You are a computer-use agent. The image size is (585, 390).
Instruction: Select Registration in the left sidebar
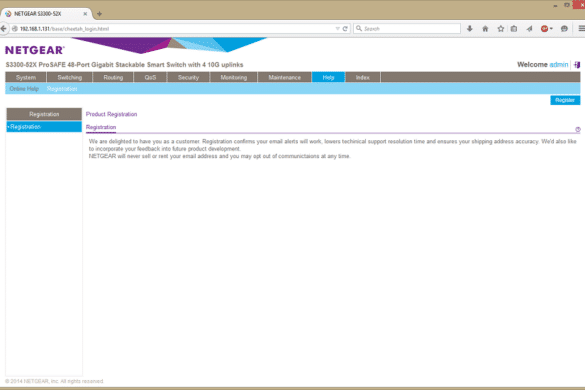pyautogui.click(x=44, y=127)
